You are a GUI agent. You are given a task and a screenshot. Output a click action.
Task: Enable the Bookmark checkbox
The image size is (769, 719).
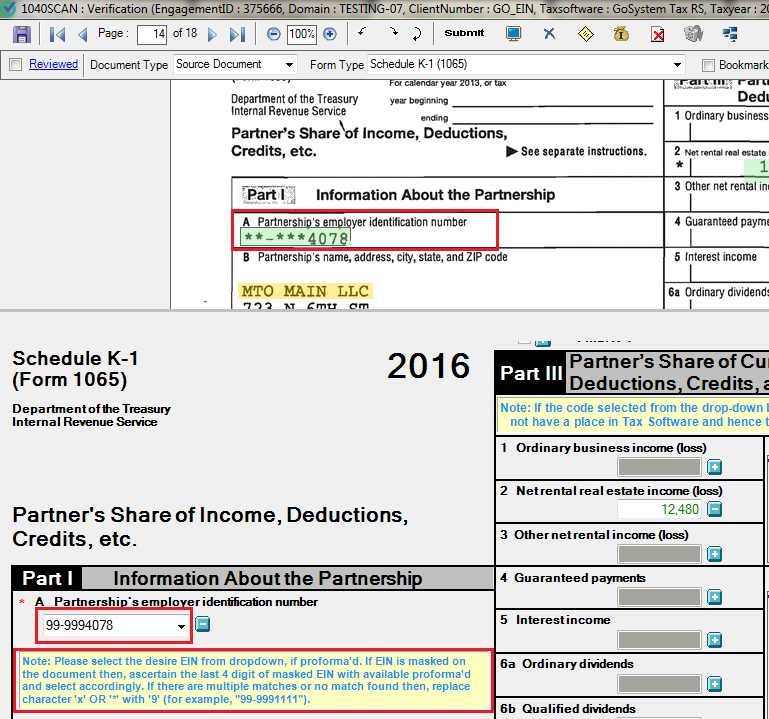pyautogui.click(x=708, y=65)
